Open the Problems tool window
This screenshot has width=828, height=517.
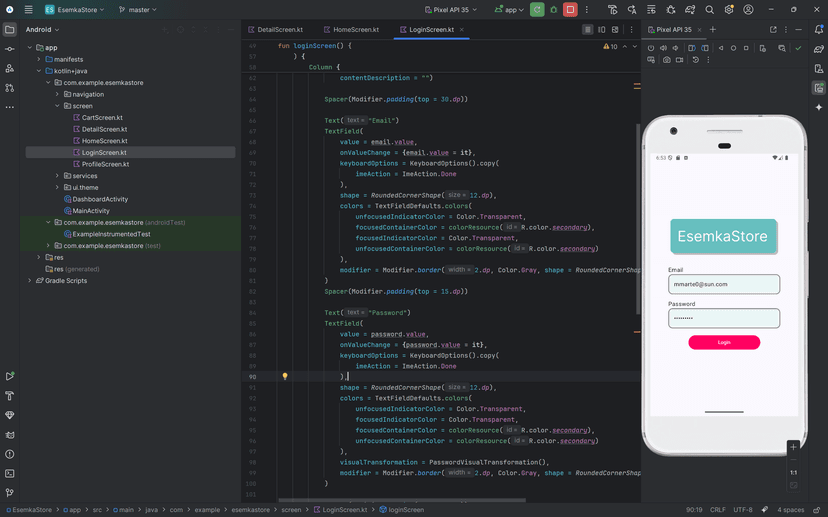[10, 454]
